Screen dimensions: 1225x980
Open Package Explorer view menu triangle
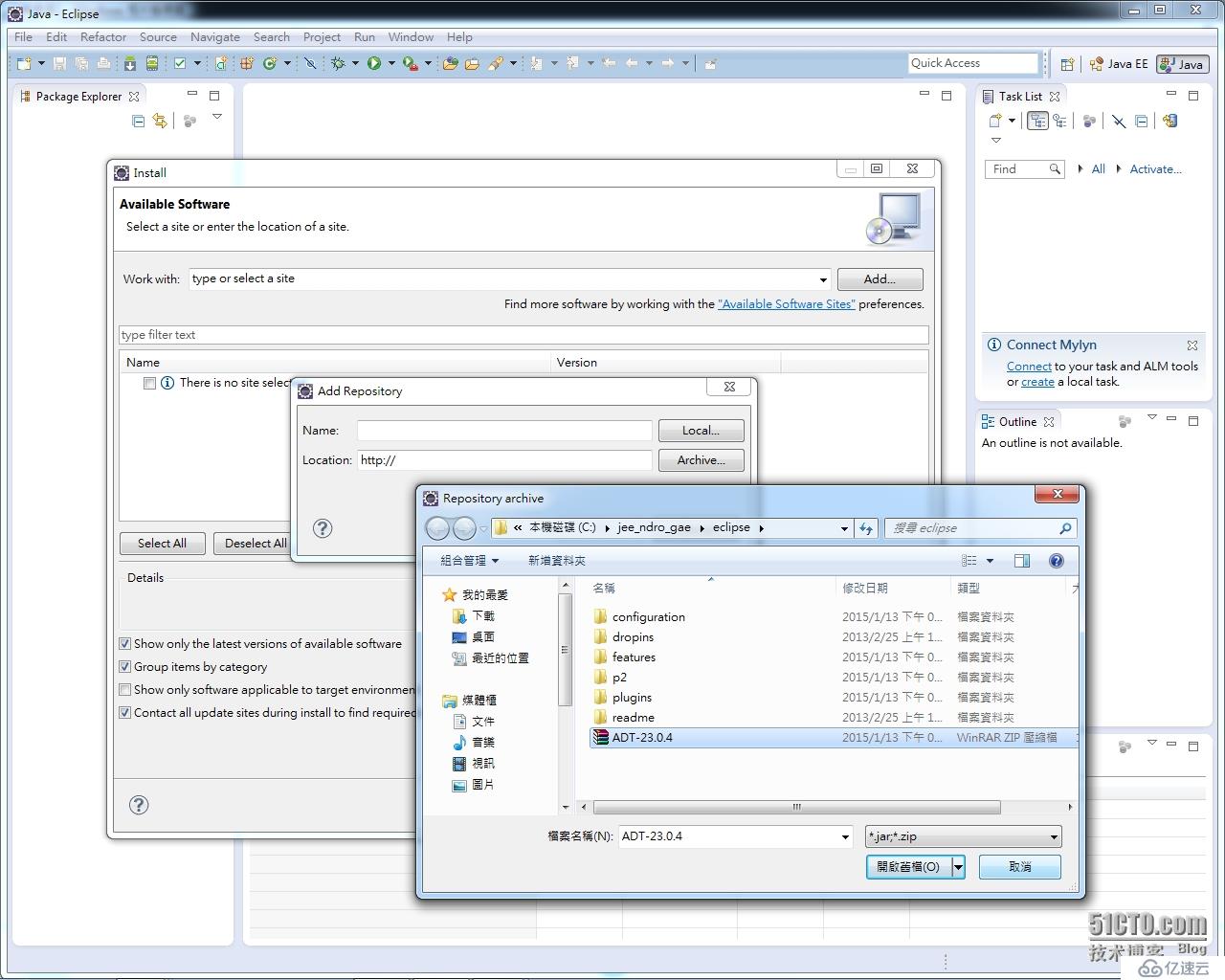(217, 117)
